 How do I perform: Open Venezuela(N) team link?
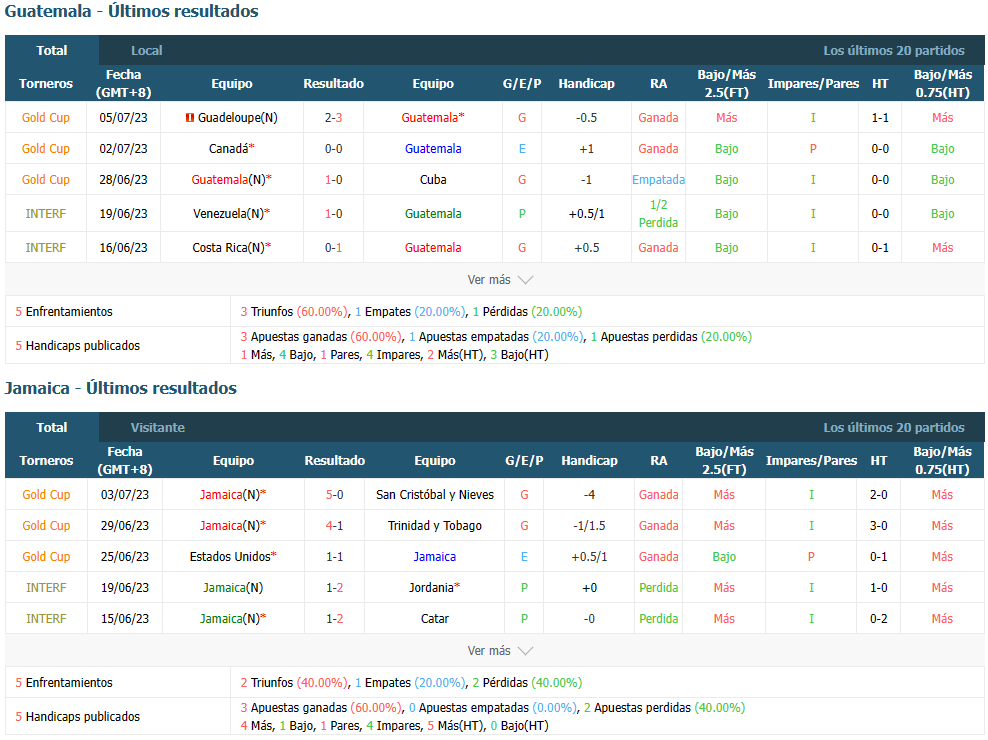(x=231, y=214)
